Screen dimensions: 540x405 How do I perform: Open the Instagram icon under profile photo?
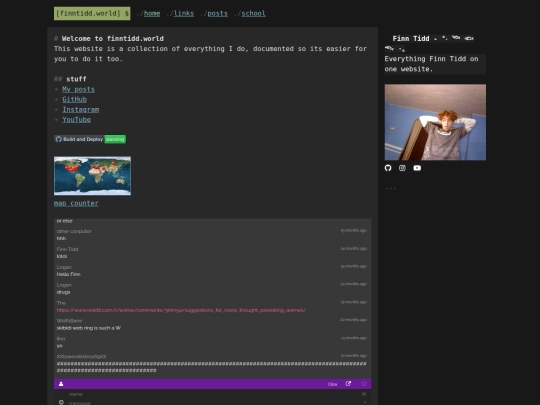tap(402, 168)
